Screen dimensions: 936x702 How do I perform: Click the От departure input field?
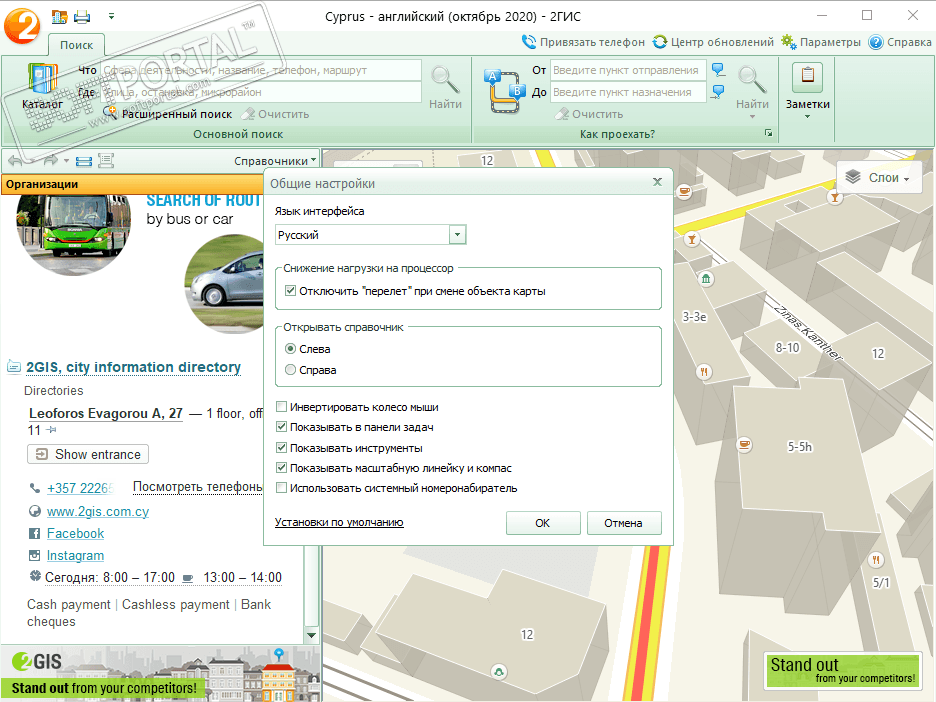click(628, 70)
